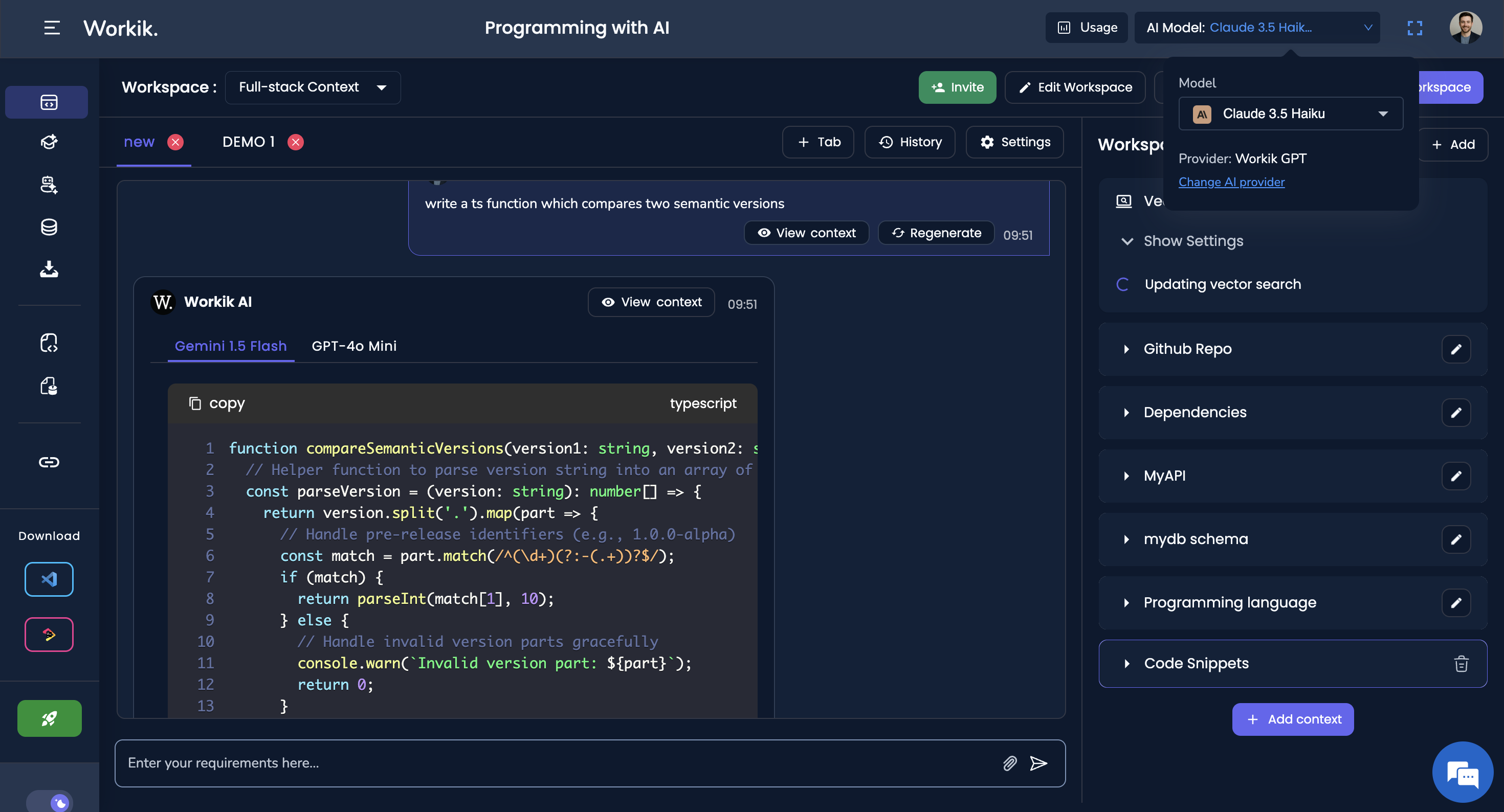The height and width of the screenshot is (812, 1504).
Task: Toggle View context on the Workik AI response
Action: tap(651, 302)
